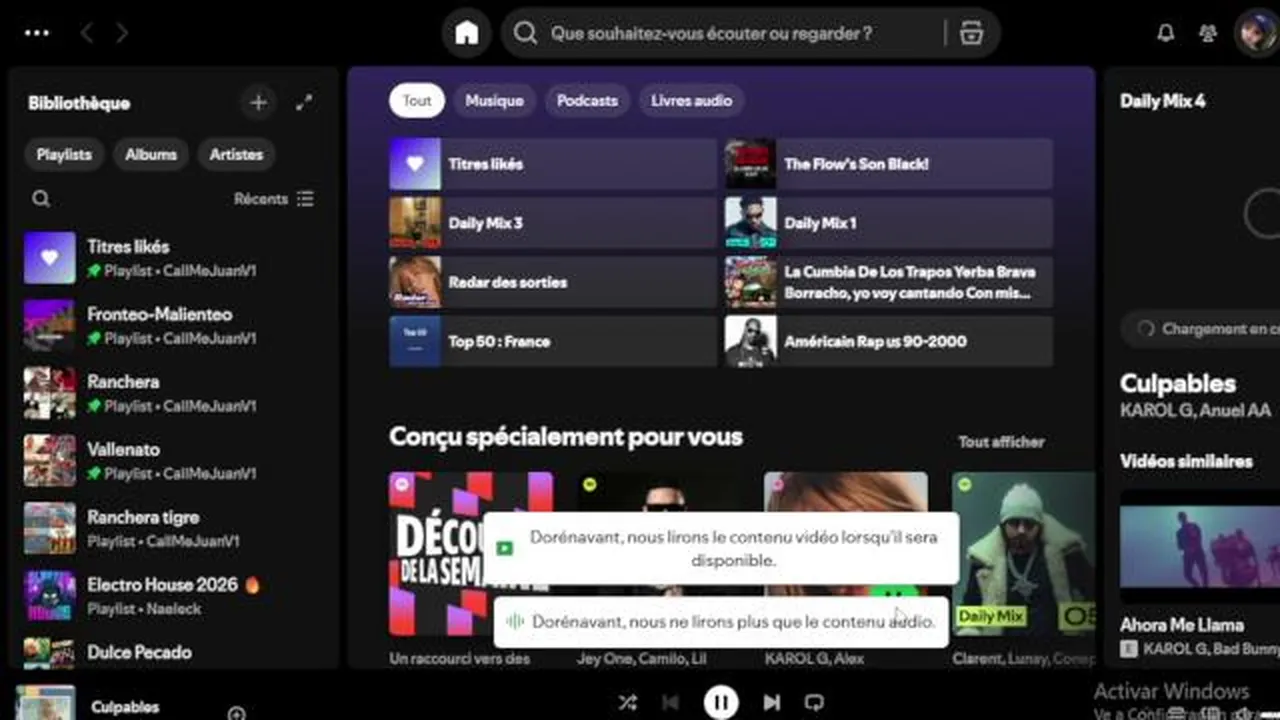The width and height of the screenshot is (1280, 720).
Task: Click the Tout afficher link
Action: [1001, 442]
